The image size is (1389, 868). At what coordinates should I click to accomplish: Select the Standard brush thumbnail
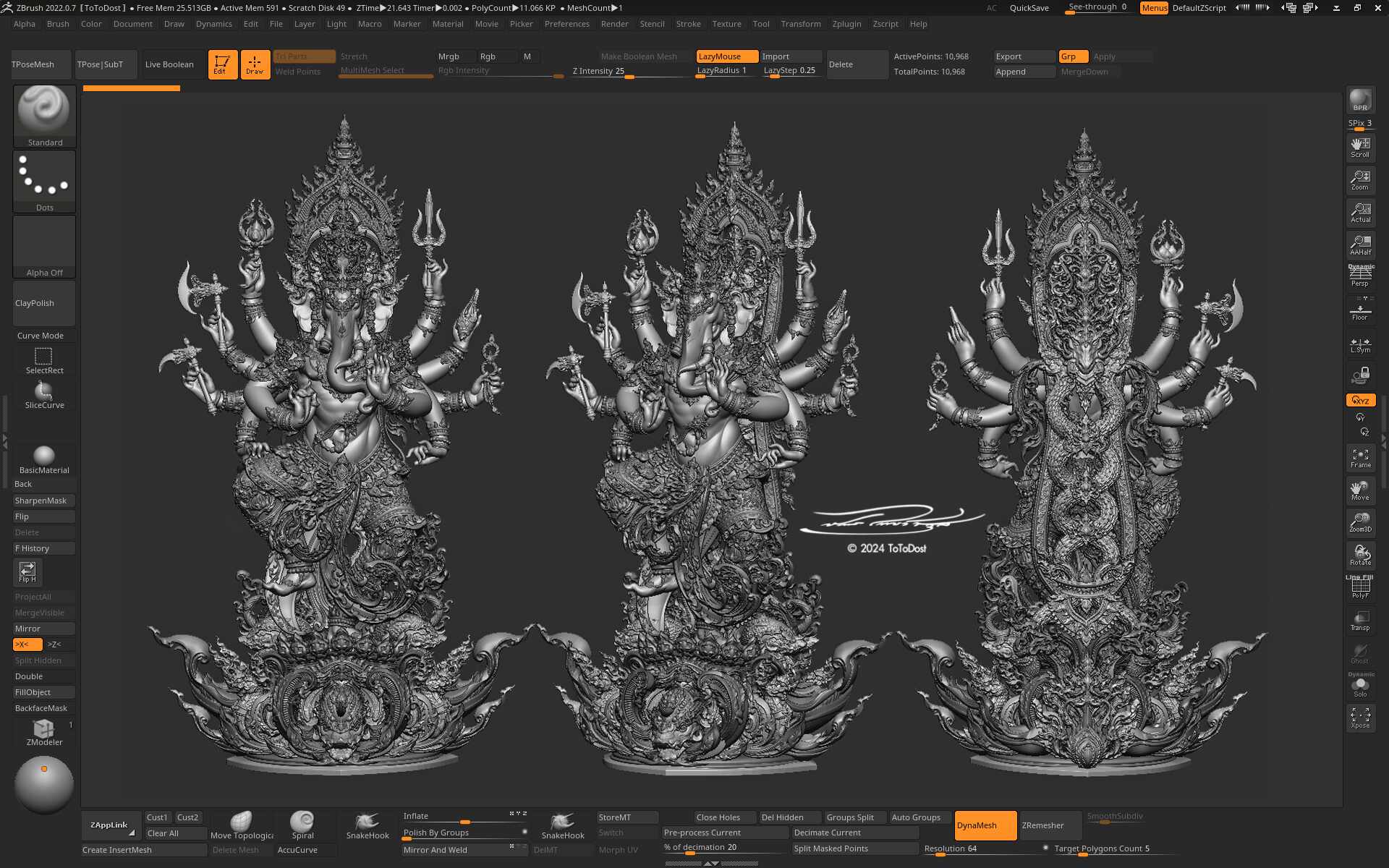pos(44,116)
